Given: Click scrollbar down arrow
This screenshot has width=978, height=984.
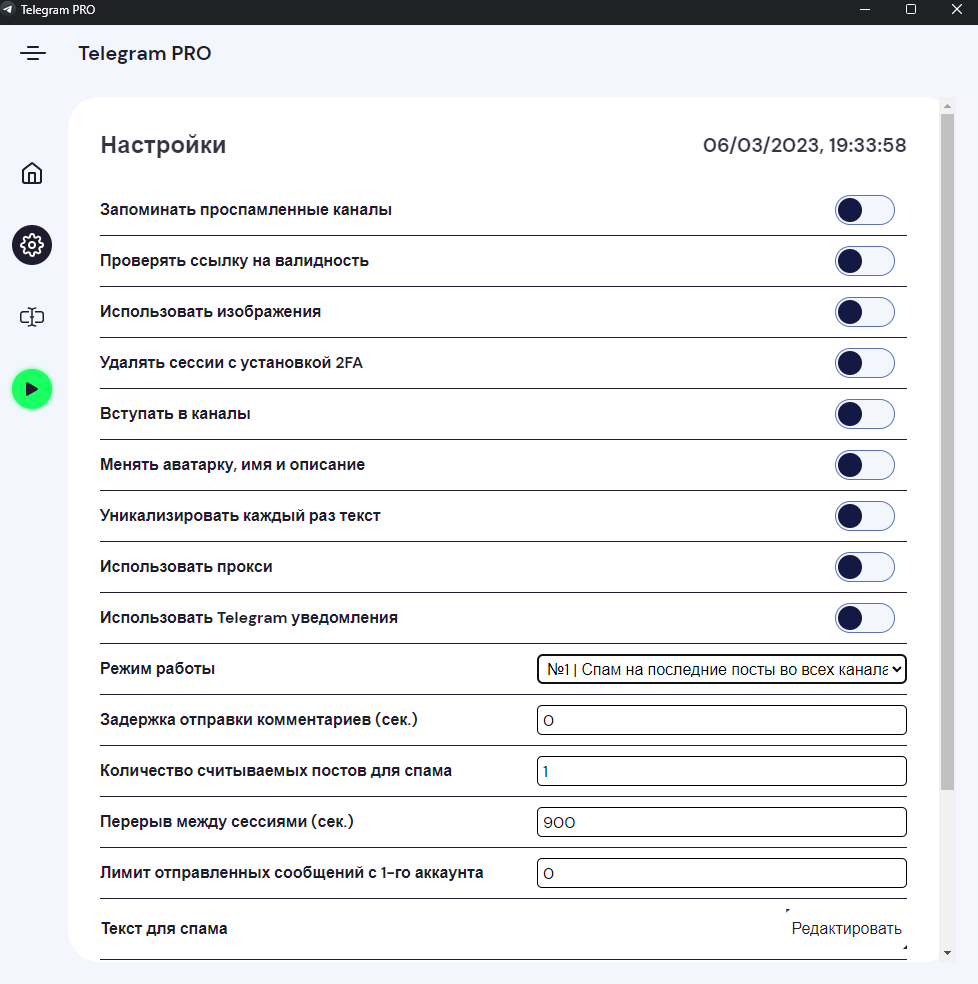Looking at the screenshot, I should [947, 953].
